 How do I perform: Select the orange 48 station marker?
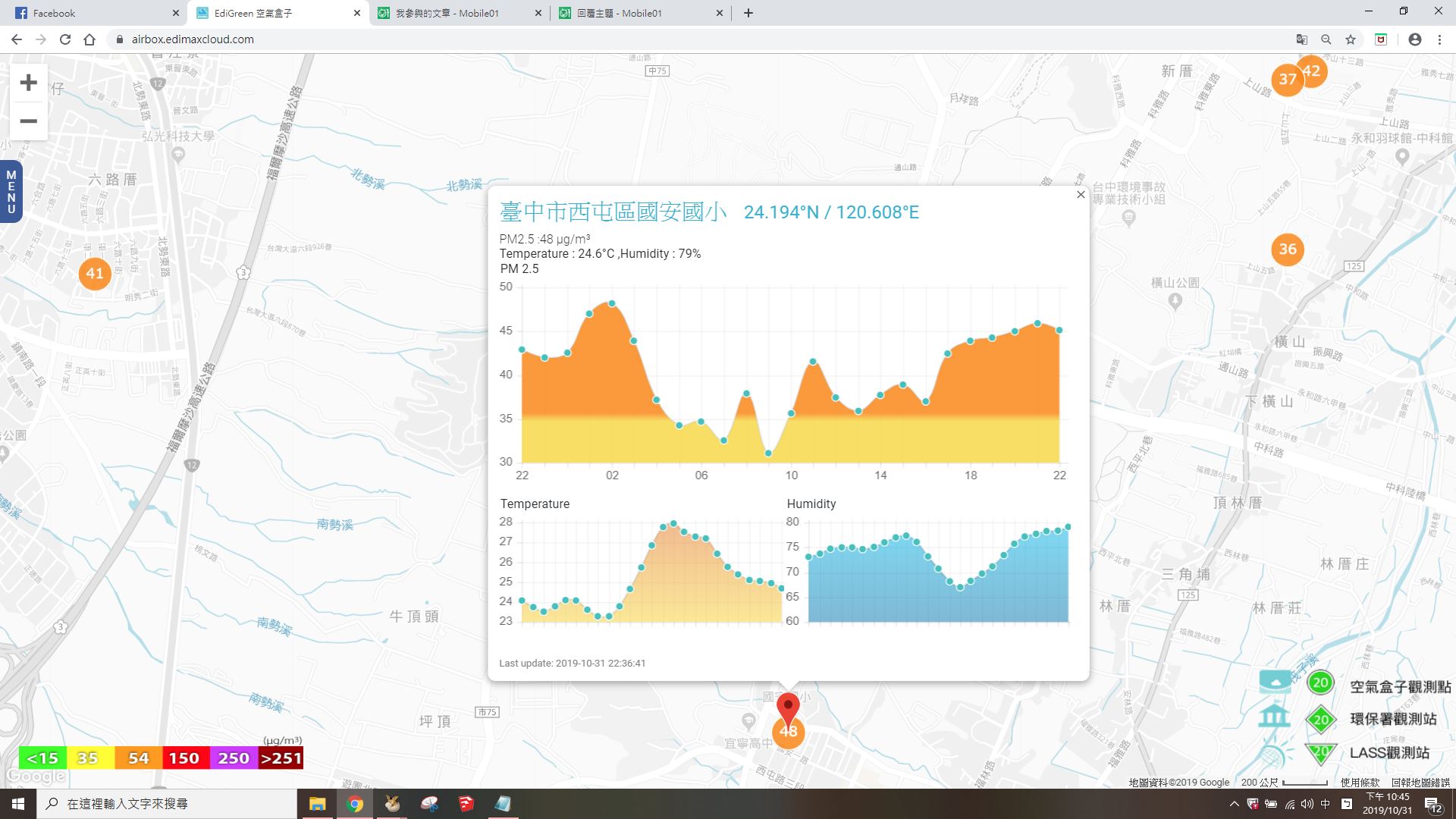click(x=789, y=733)
